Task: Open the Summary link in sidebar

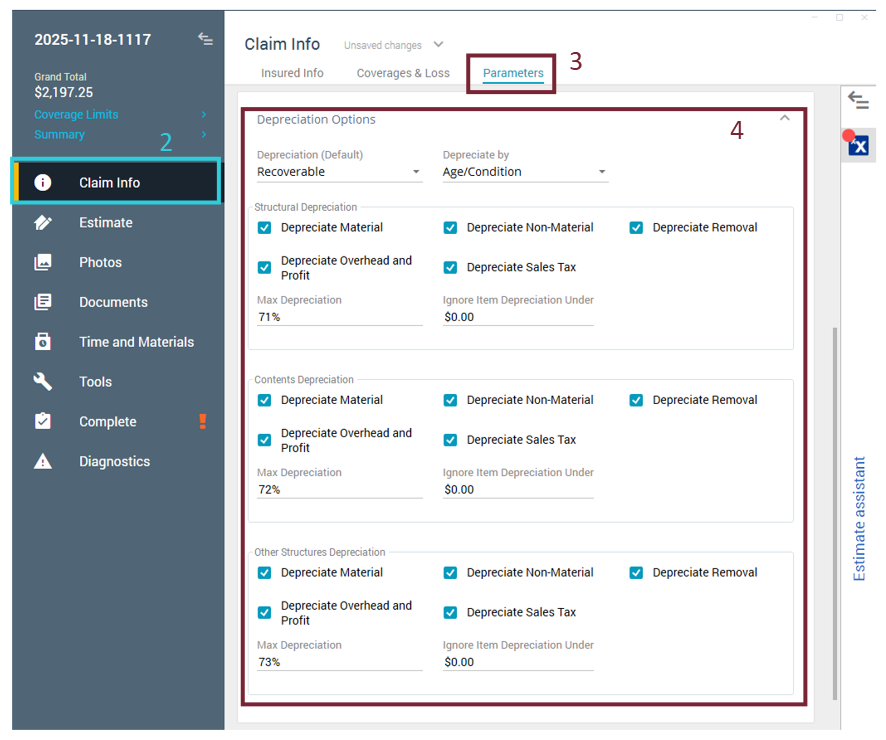Action: pyautogui.click(x=60, y=135)
